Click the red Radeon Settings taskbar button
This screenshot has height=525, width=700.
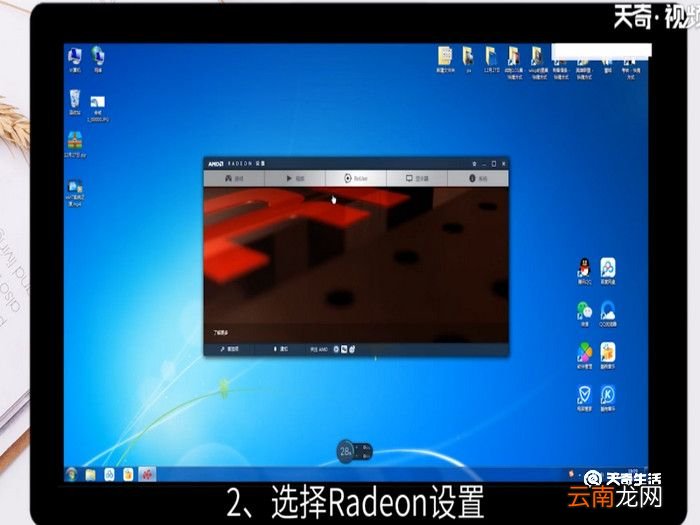(147, 475)
